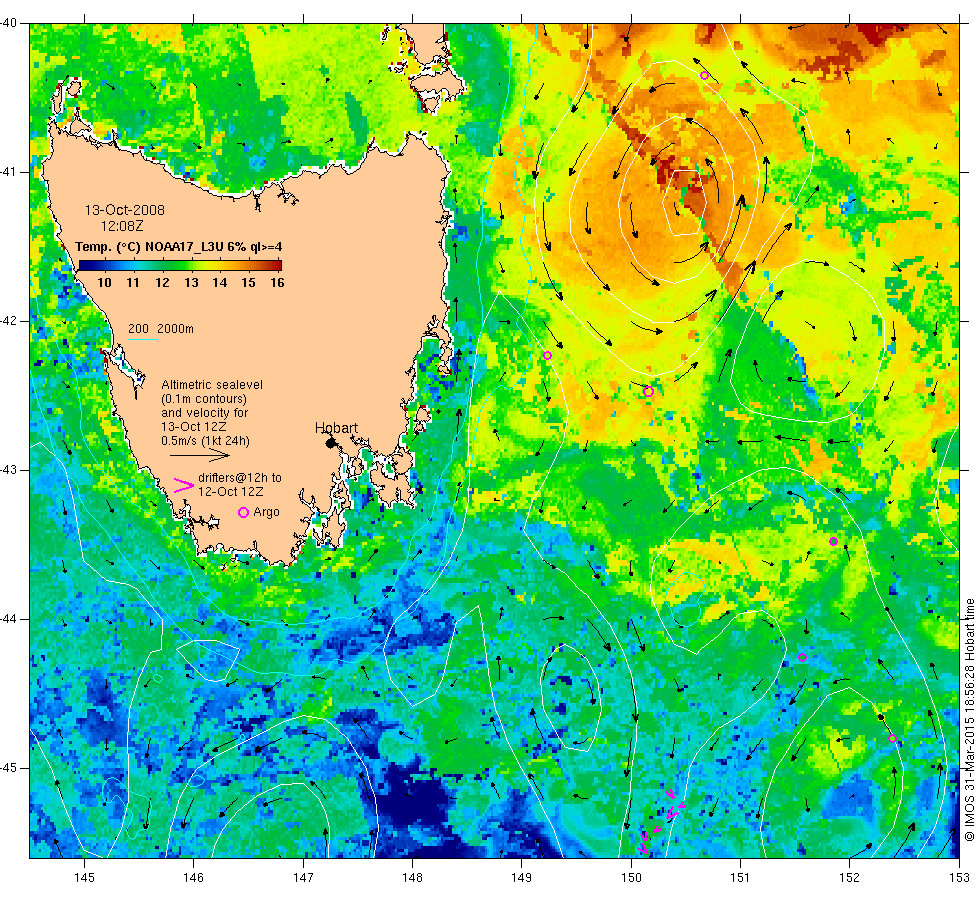This screenshot has height=900, width=980.
Task: Click longitude axis label 152
Action: click(x=849, y=878)
